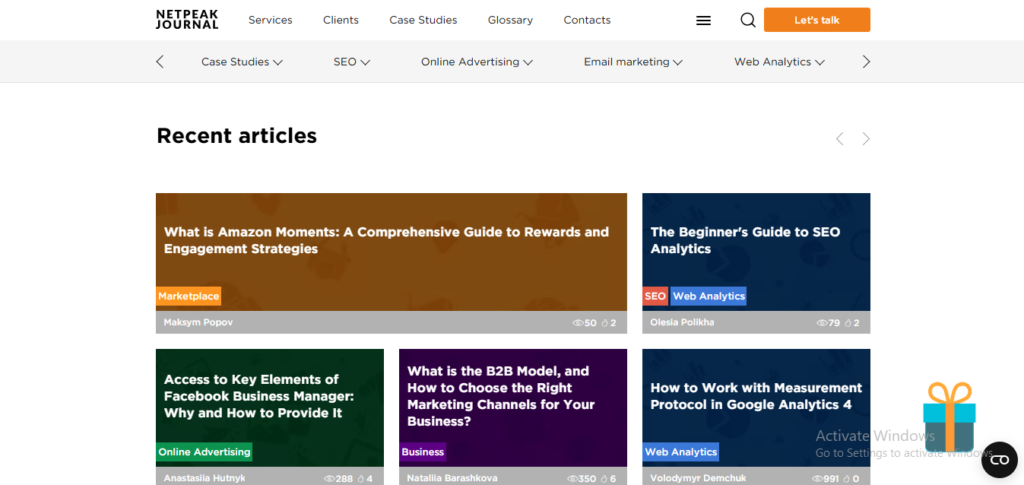
Task: Click blue Web Analytics tag on SEO Analytics card
Action: click(709, 296)
